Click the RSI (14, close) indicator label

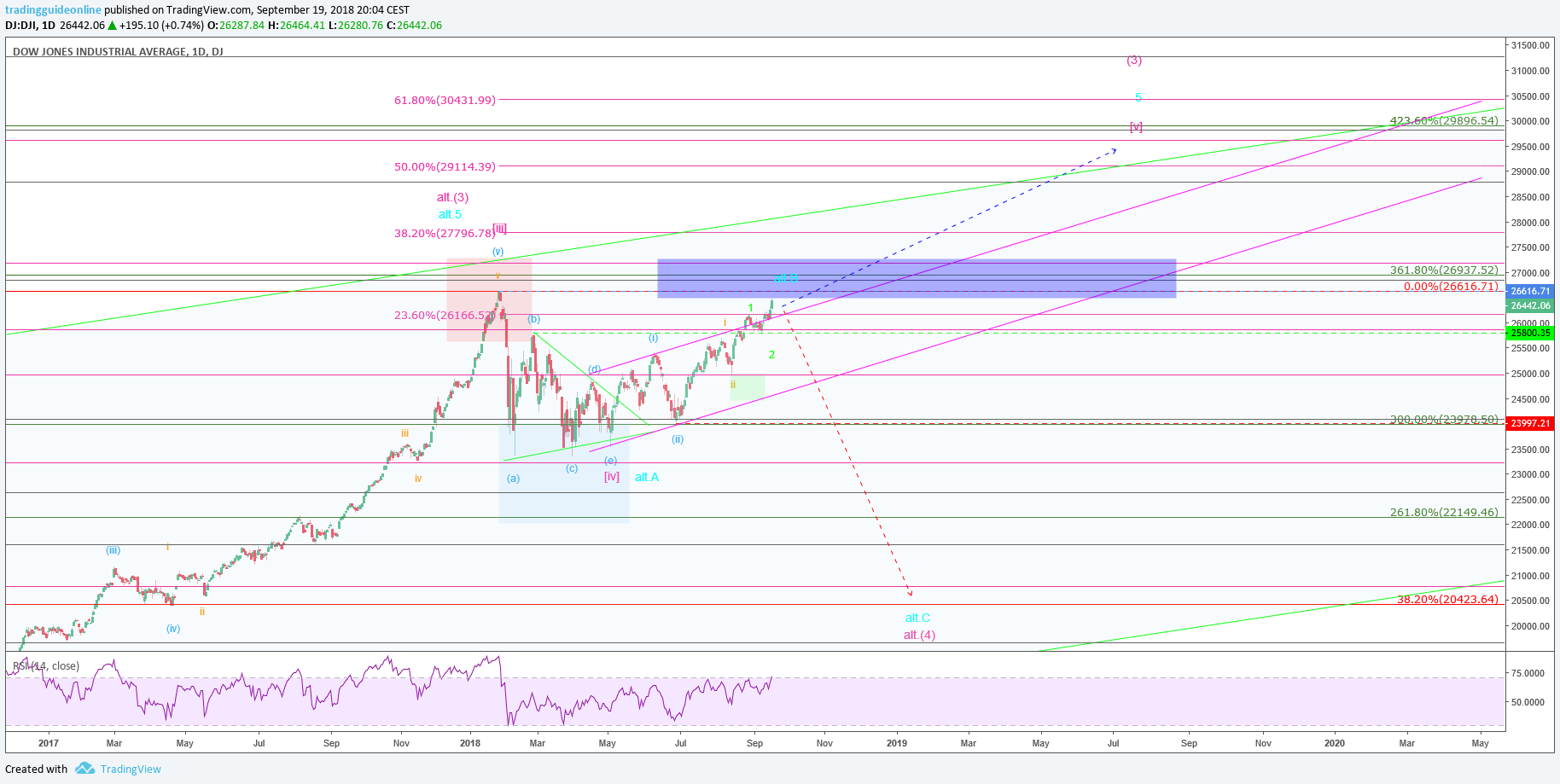(46, 666)
